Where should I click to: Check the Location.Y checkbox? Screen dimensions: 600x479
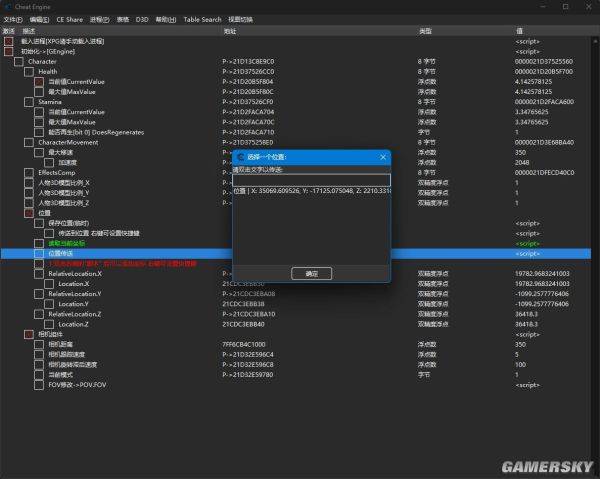(x=49, y=304)
